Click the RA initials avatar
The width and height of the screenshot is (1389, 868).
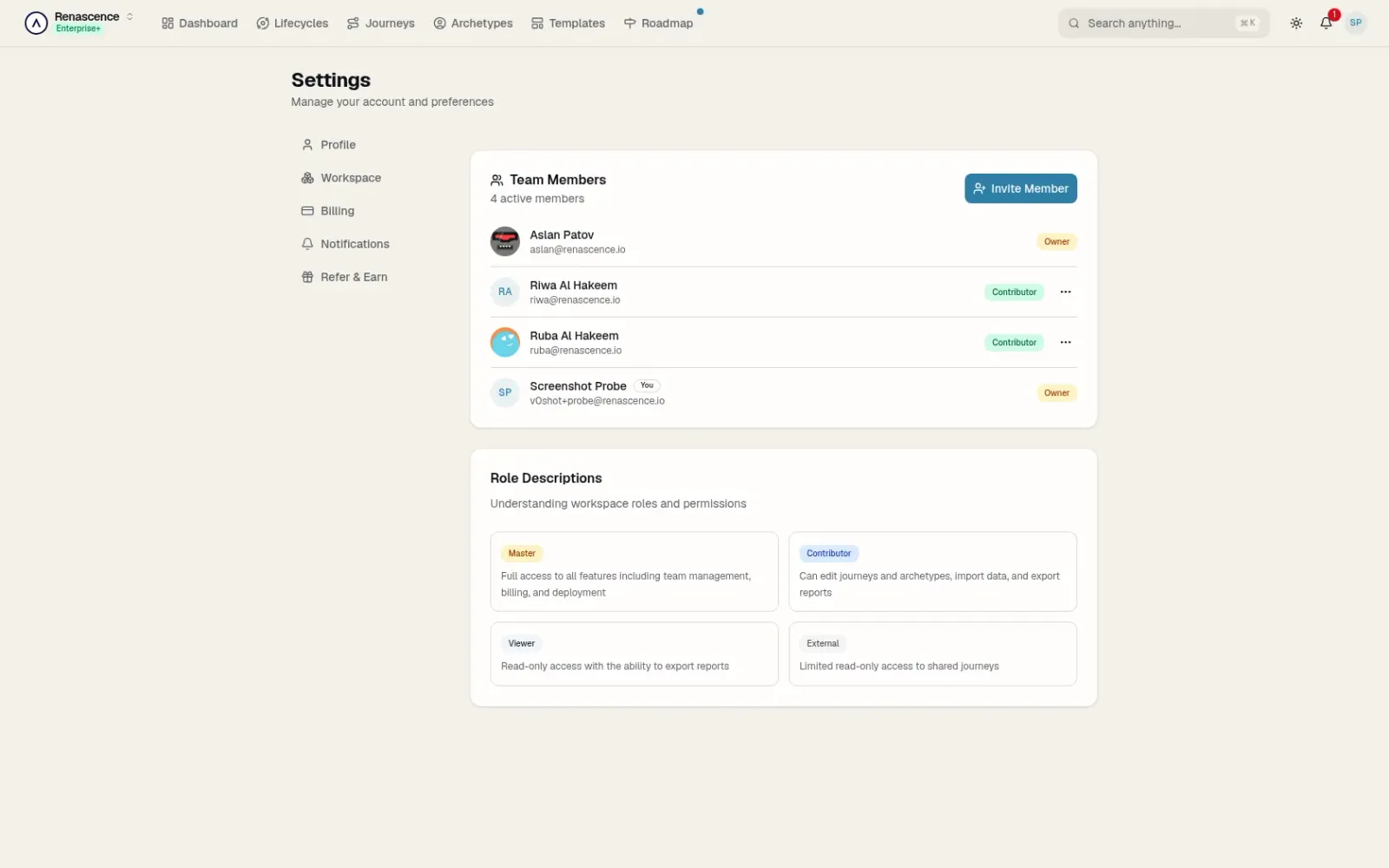[505, 292]
